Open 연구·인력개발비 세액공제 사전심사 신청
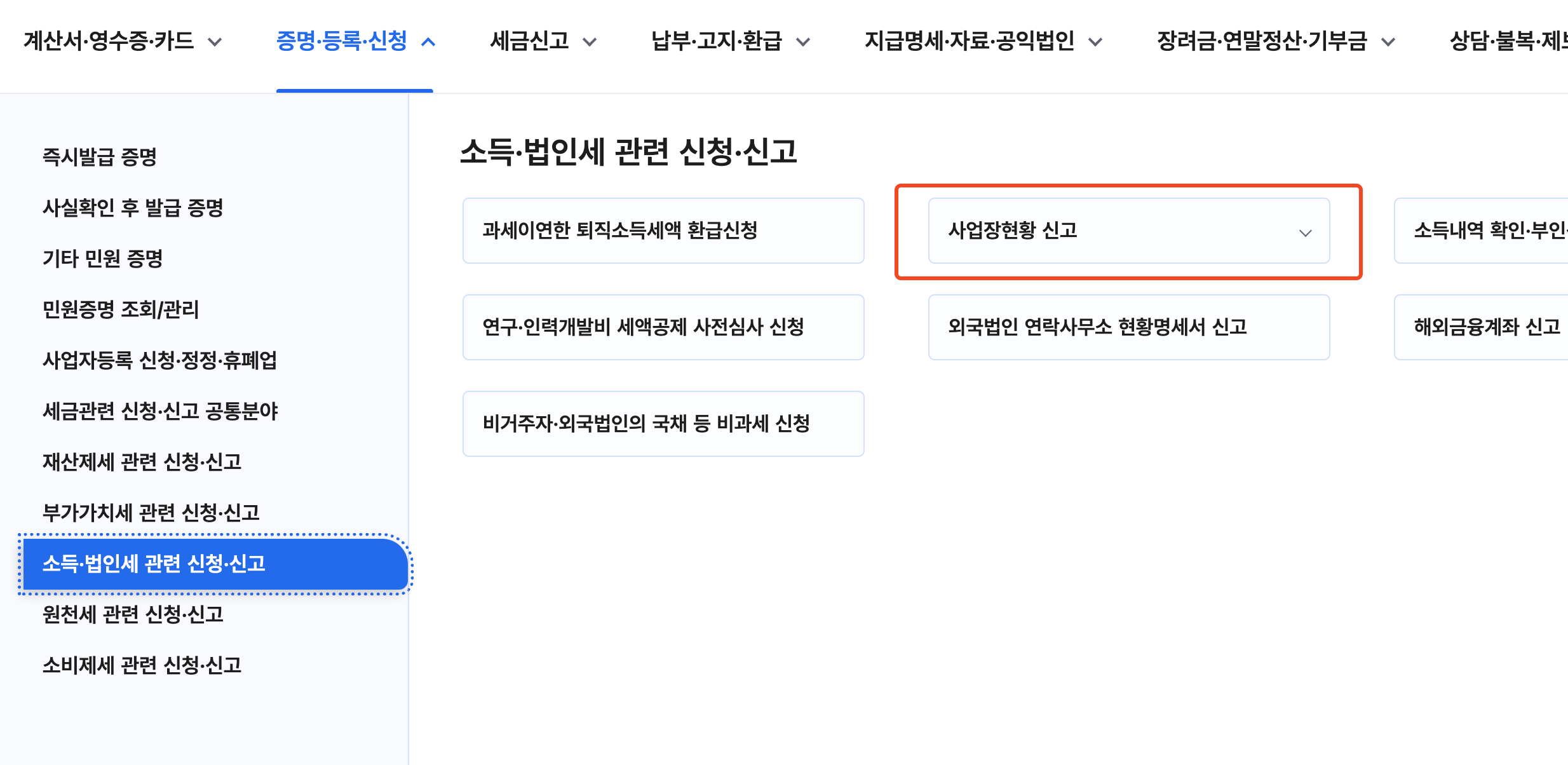 pyautogui.click(x=663, y=327)
